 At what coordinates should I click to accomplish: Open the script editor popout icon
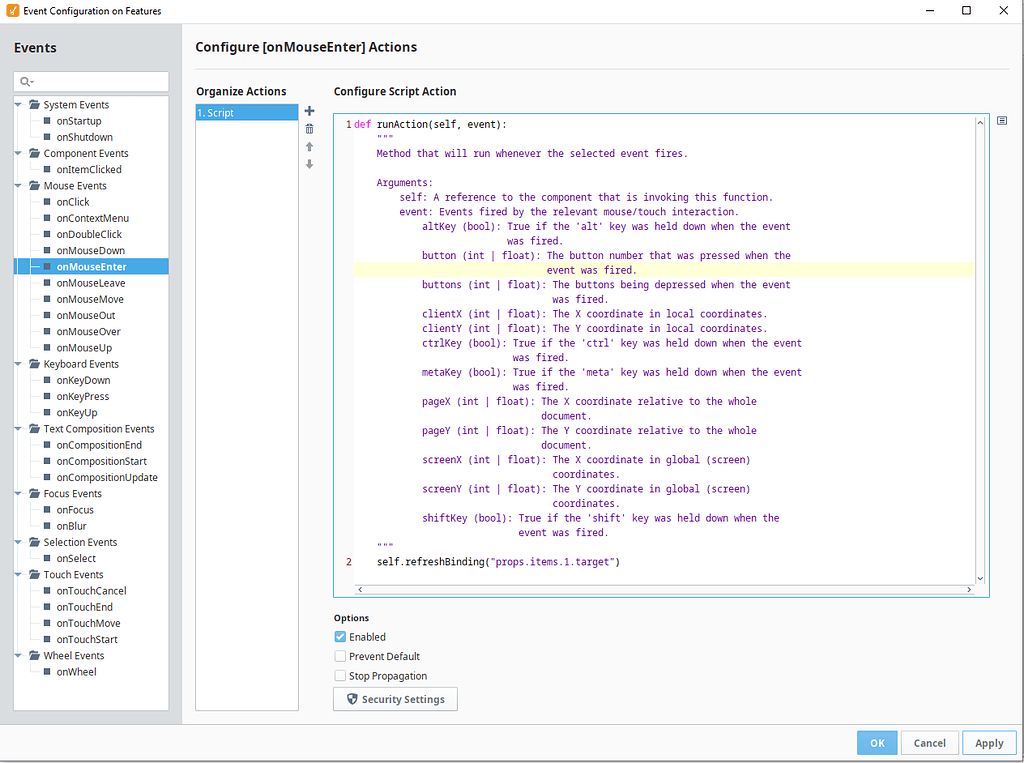pos(1002,119)
